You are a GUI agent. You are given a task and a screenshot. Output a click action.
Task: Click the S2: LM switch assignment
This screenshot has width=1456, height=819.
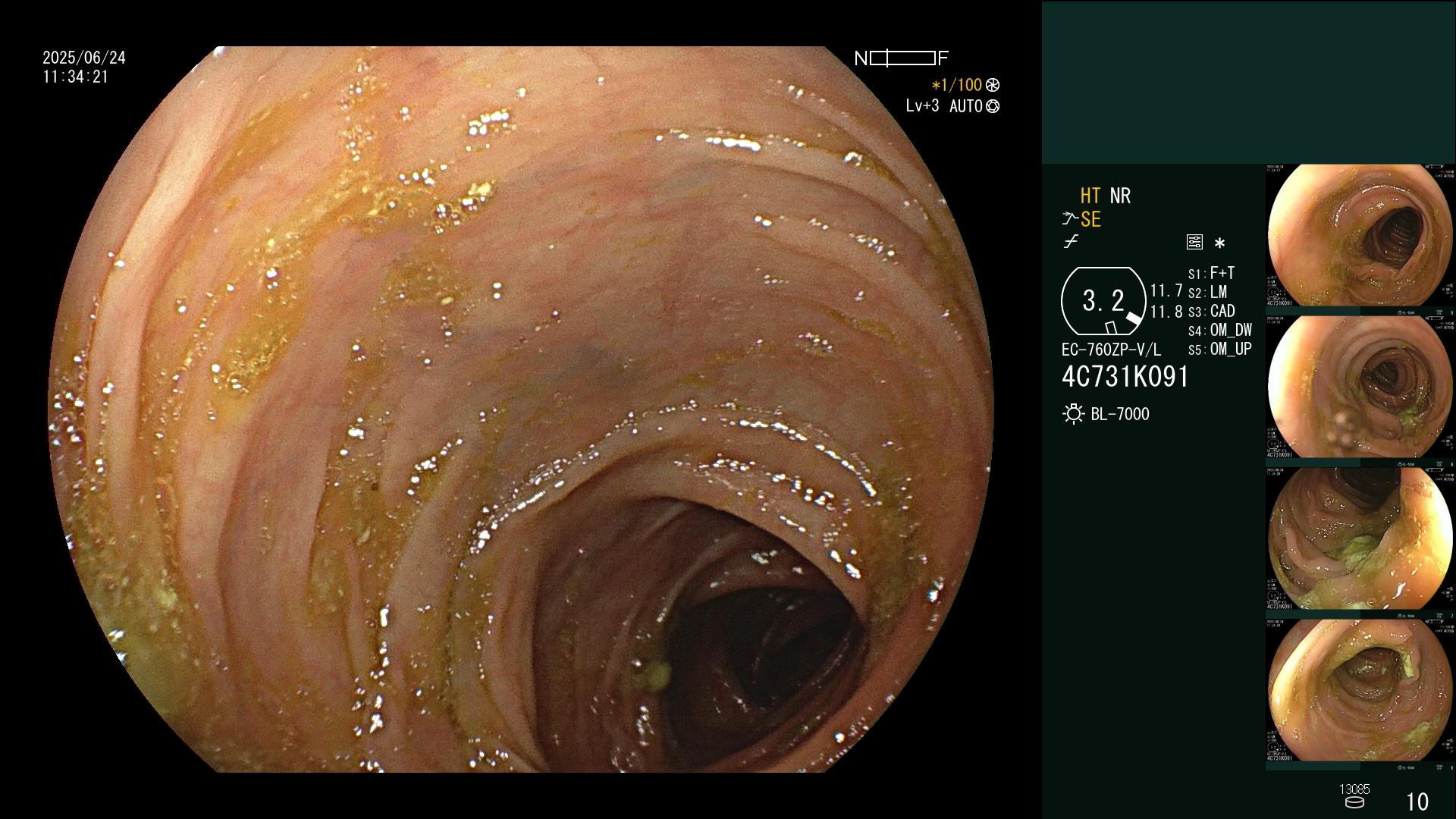coord(1208,292)
